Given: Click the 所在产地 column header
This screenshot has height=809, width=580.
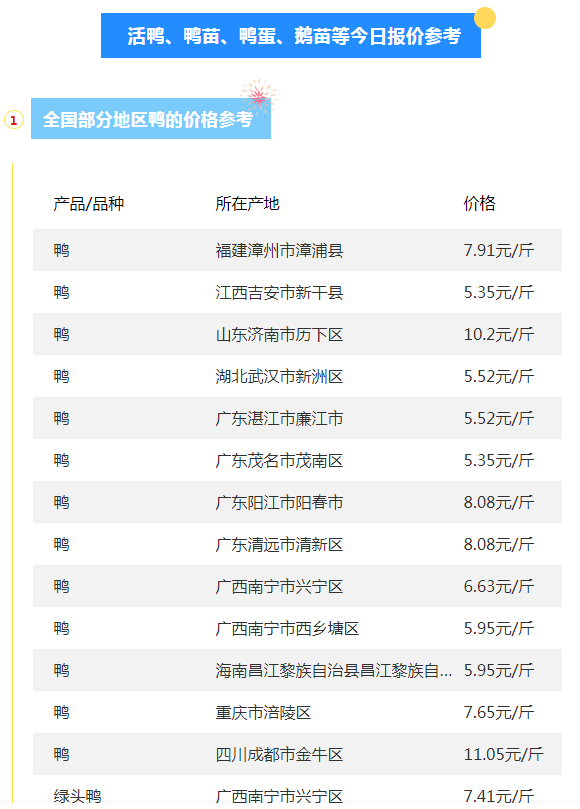Looking at the screenshot, I should coord(247,203).
